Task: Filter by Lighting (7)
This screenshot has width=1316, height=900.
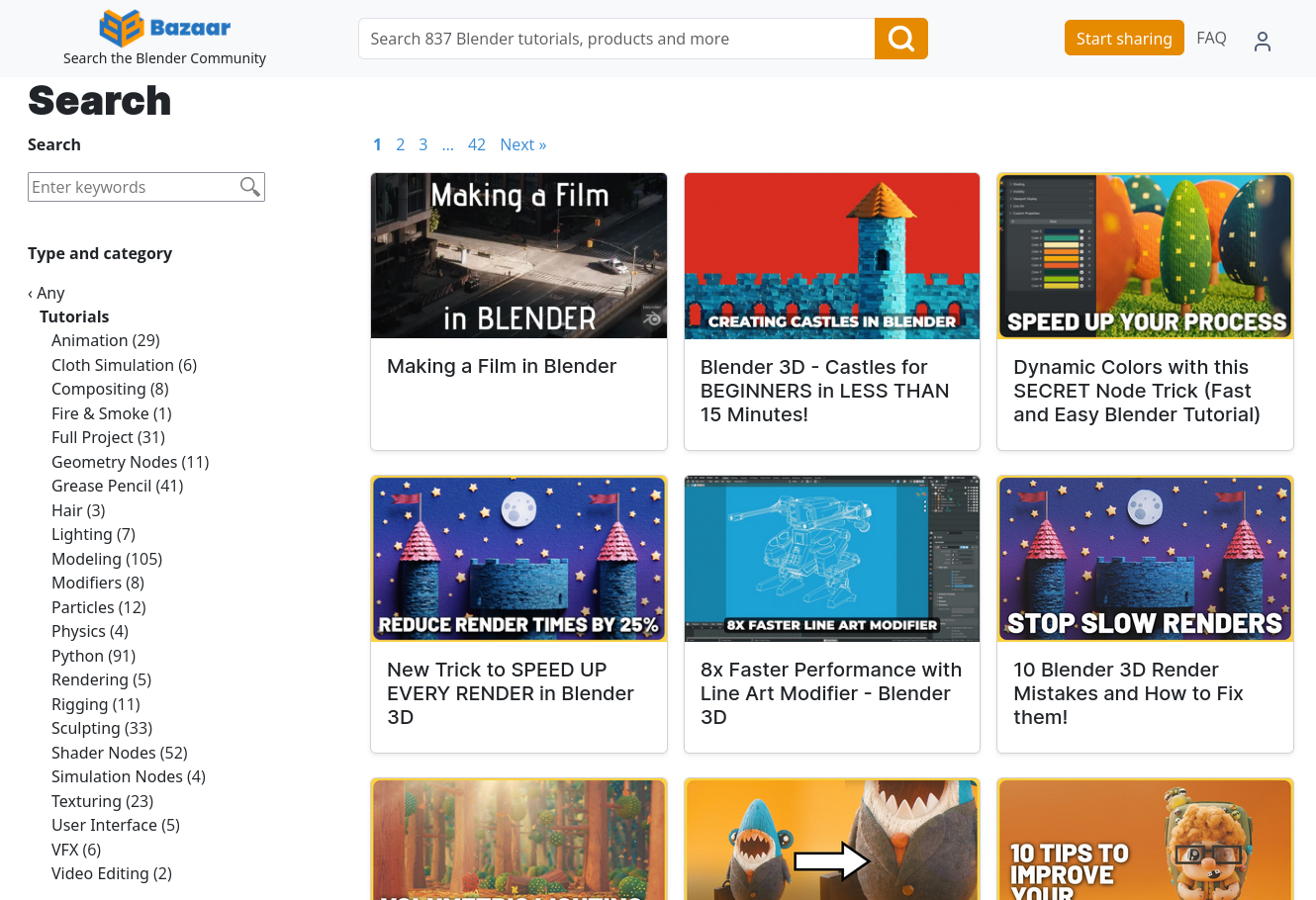Action: [x=93, y=534]
